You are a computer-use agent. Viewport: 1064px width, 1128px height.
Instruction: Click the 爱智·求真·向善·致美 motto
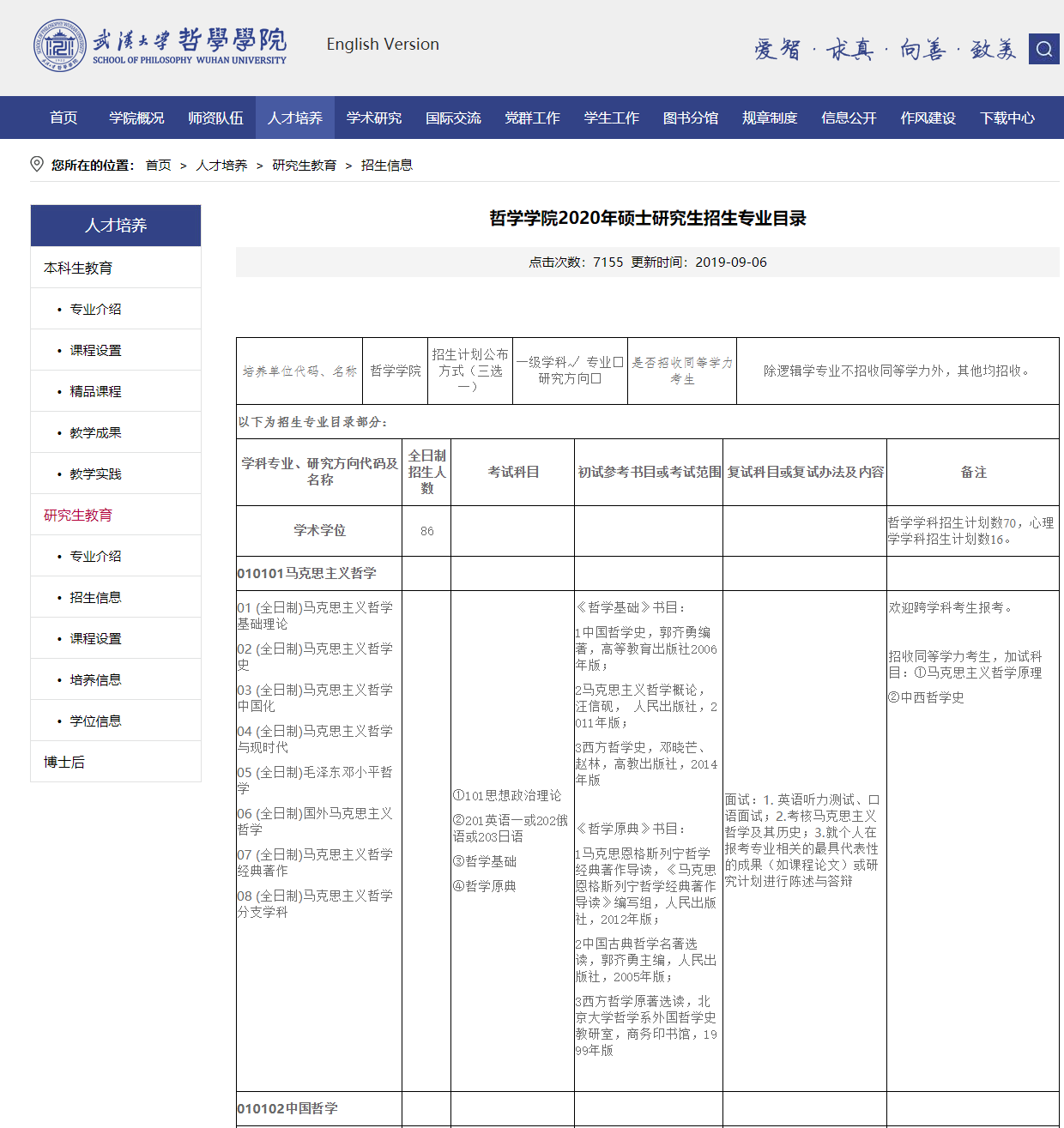[886, 49]
